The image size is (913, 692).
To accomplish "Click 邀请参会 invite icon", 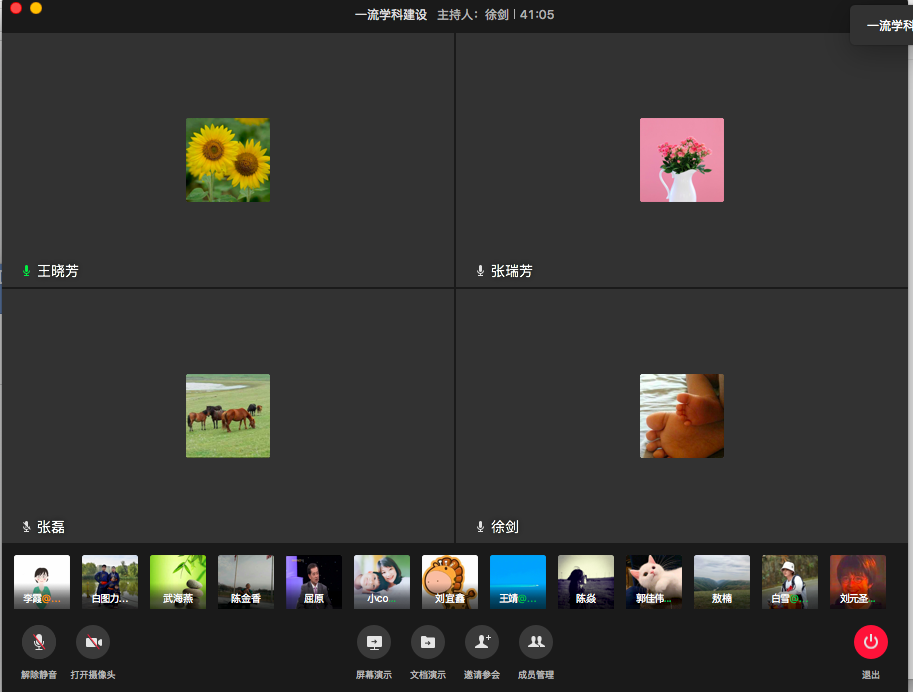I will tap(481, 642).
